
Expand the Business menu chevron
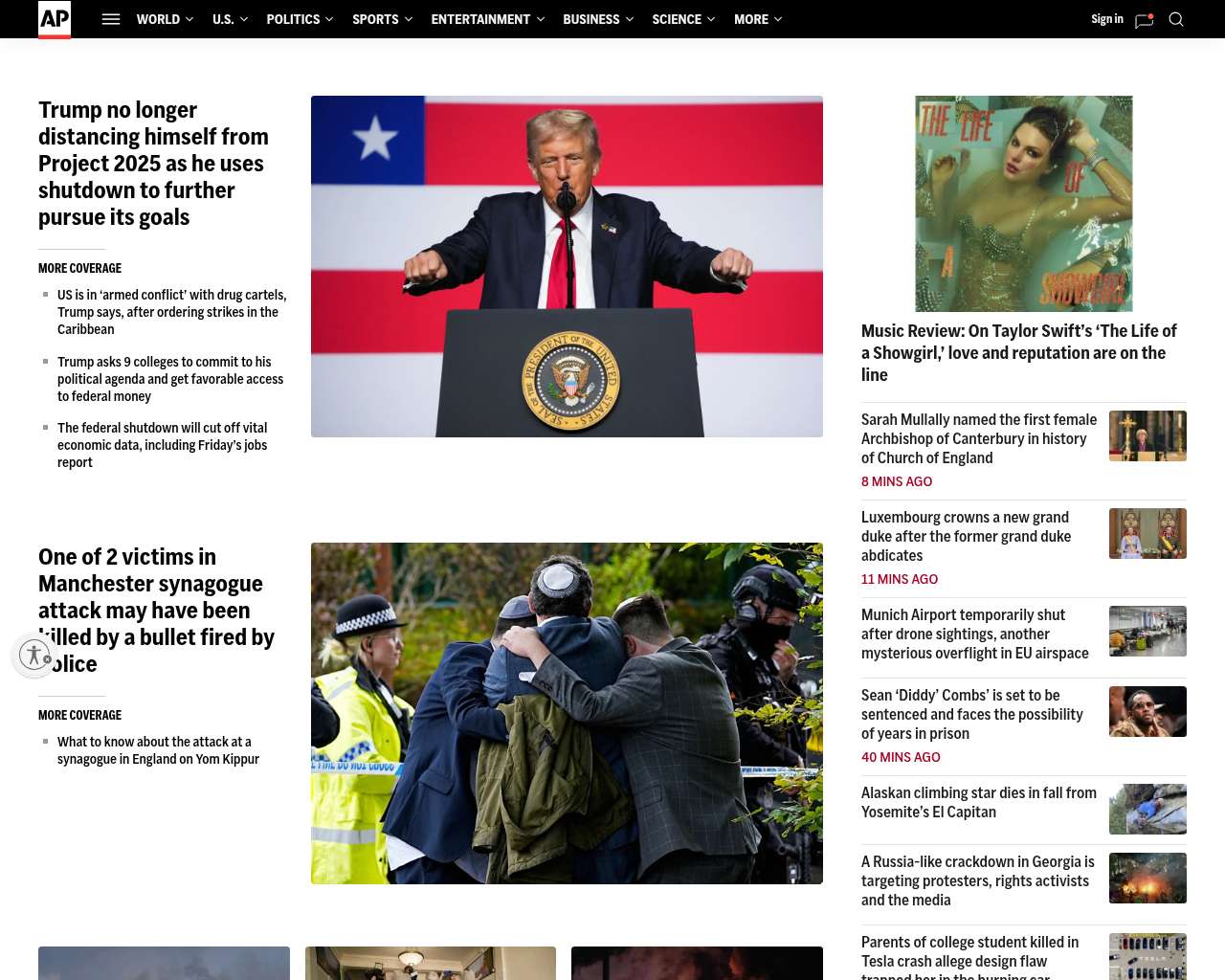(629, 19)
